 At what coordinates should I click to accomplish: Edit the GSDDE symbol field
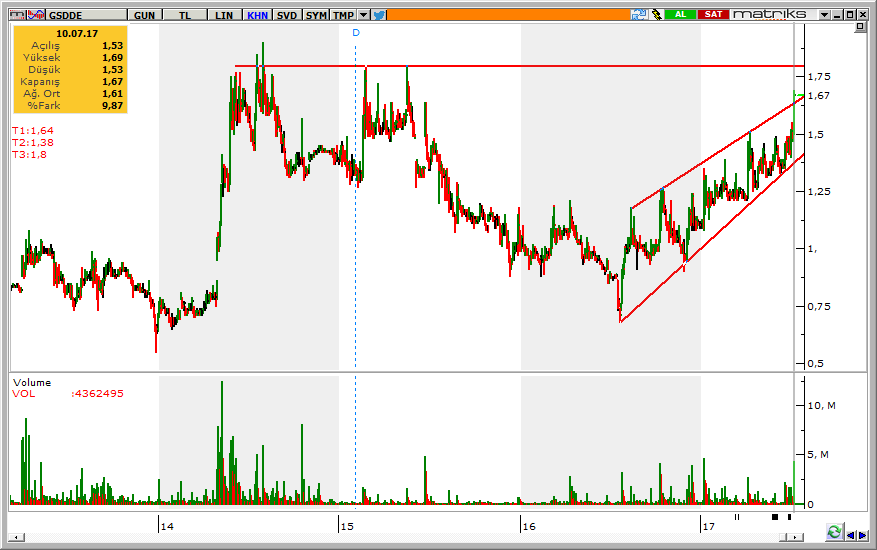click(x=86, y=15)
